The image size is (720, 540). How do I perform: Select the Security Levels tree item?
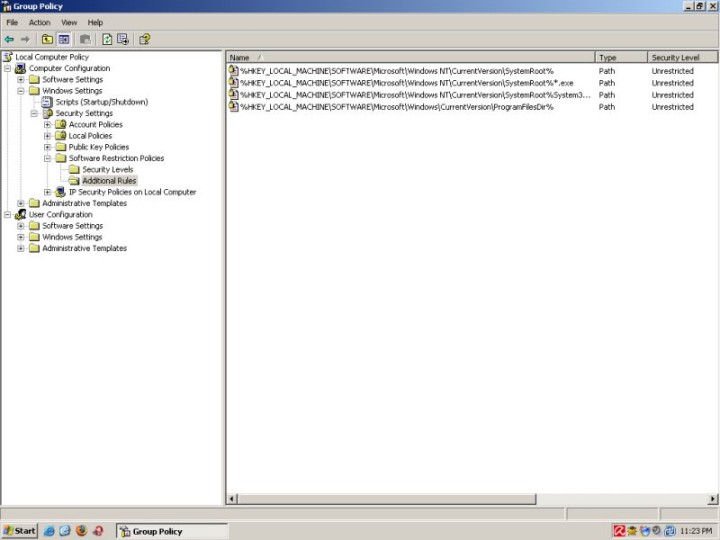pyautogui.click(x=107, y=170)
